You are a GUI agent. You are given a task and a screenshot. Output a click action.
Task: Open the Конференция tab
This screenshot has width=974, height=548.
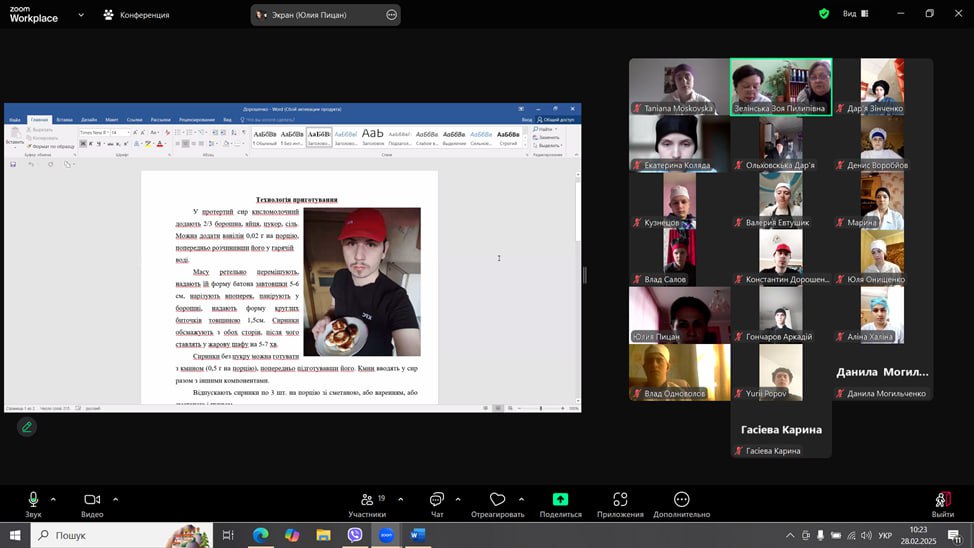136,15
